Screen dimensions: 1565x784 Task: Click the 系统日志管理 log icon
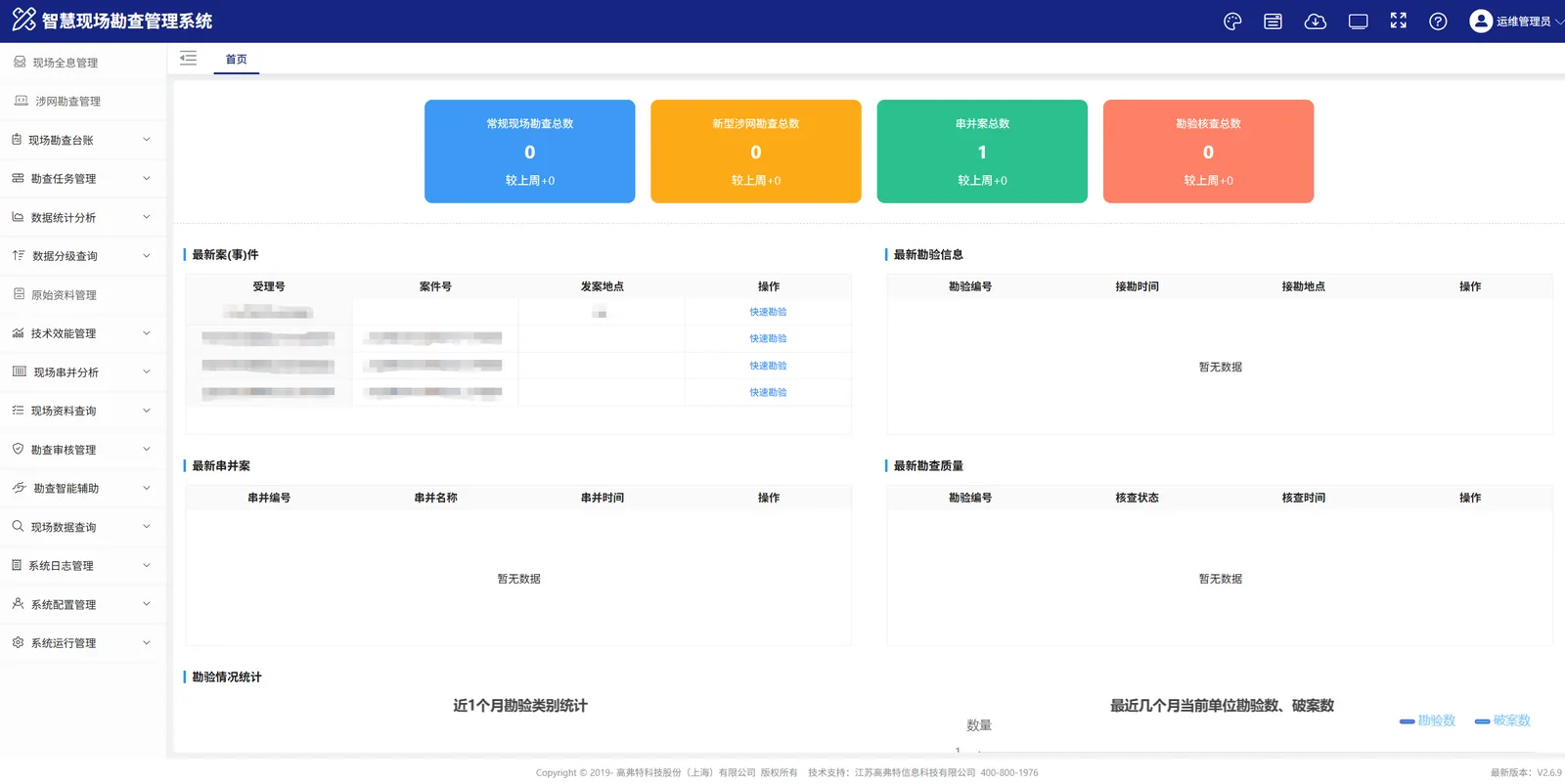[x=17, y=565]
